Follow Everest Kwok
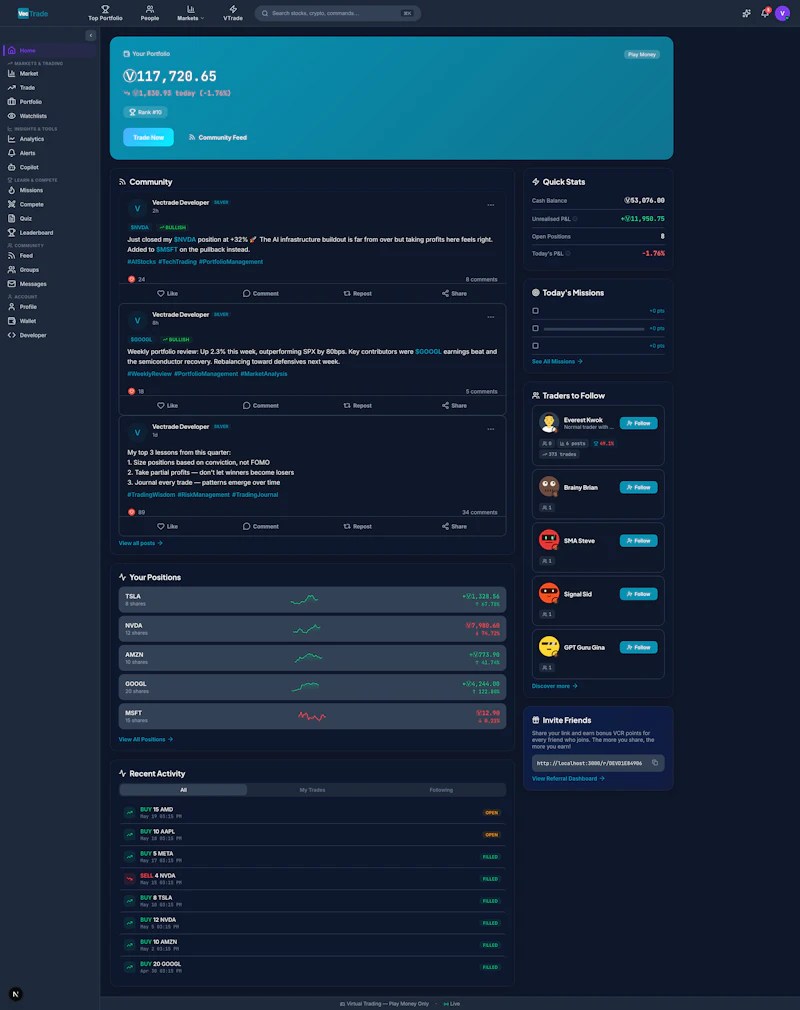800x1010 pixels. [x=638, y=423]
